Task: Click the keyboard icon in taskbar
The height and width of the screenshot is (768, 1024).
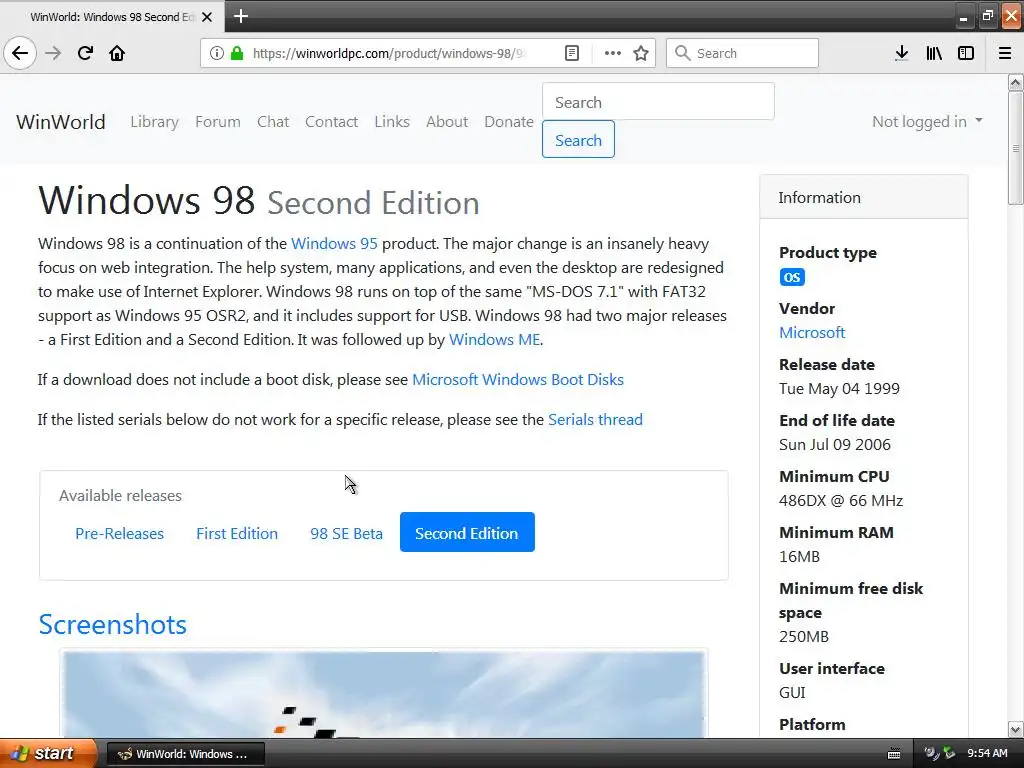Action: pyautogui.click(x=894, y=754)
